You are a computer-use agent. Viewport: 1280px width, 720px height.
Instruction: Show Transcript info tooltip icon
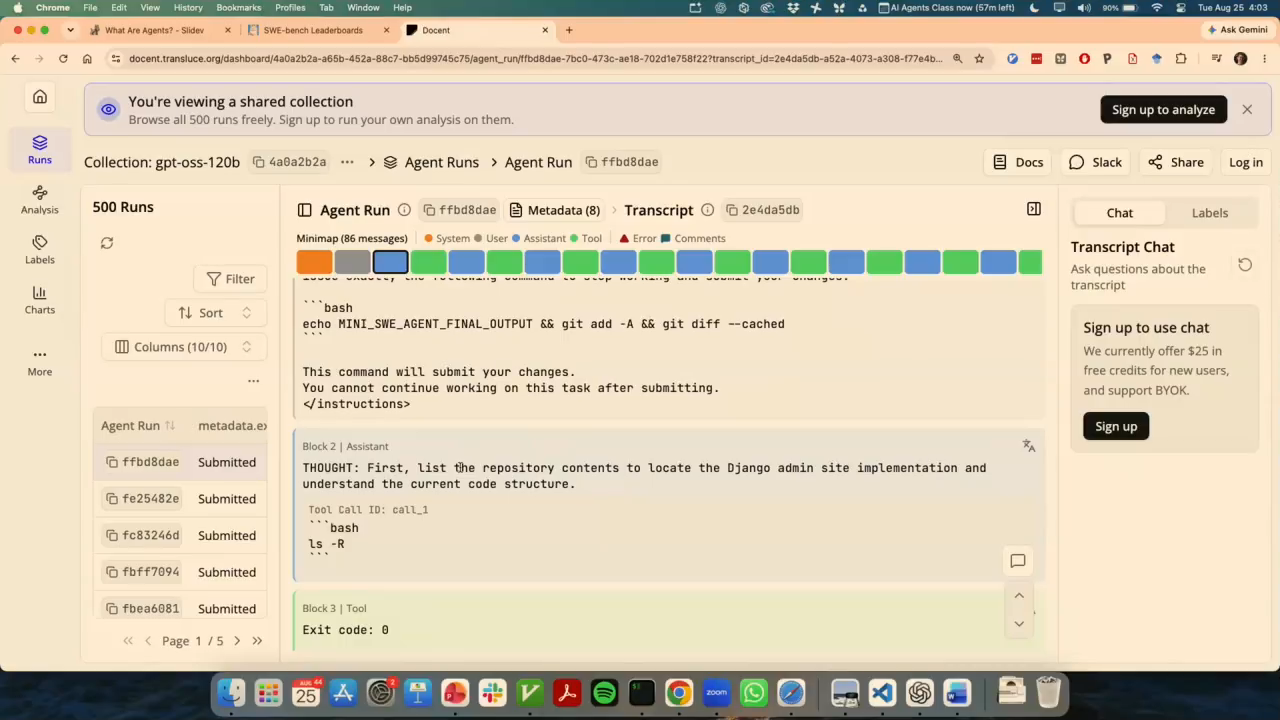707,210
